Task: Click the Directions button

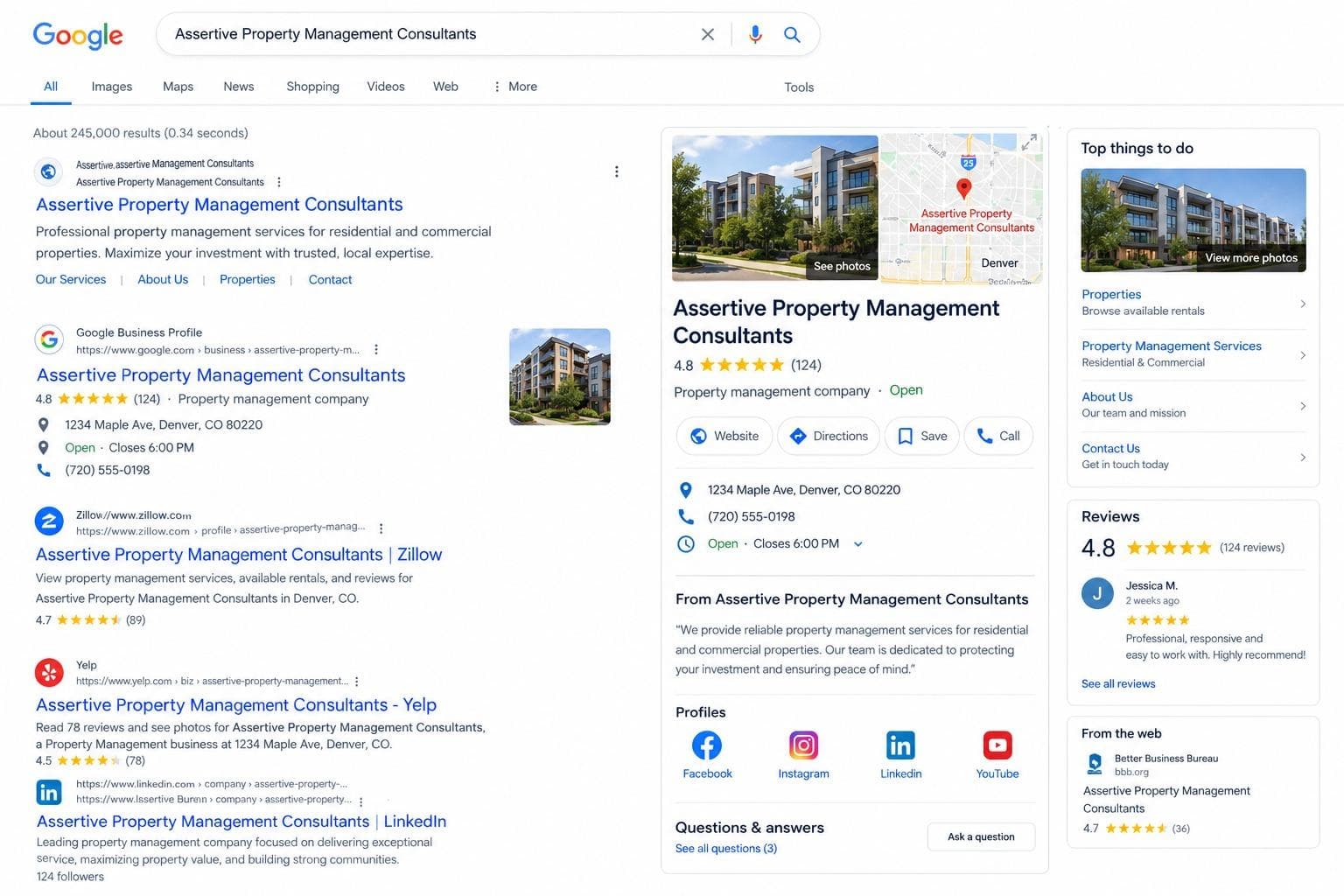Action: click(829, 436)
